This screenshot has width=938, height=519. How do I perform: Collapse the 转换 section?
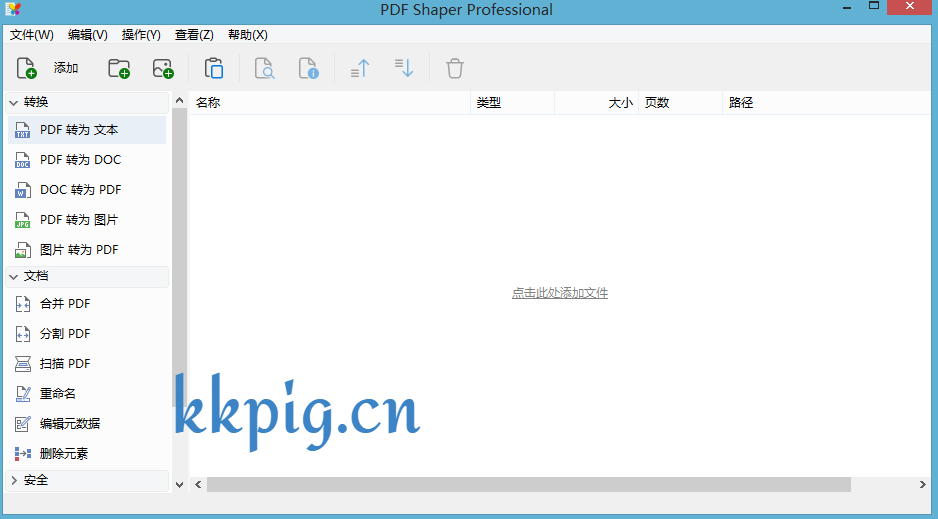(x=87, y=103)
